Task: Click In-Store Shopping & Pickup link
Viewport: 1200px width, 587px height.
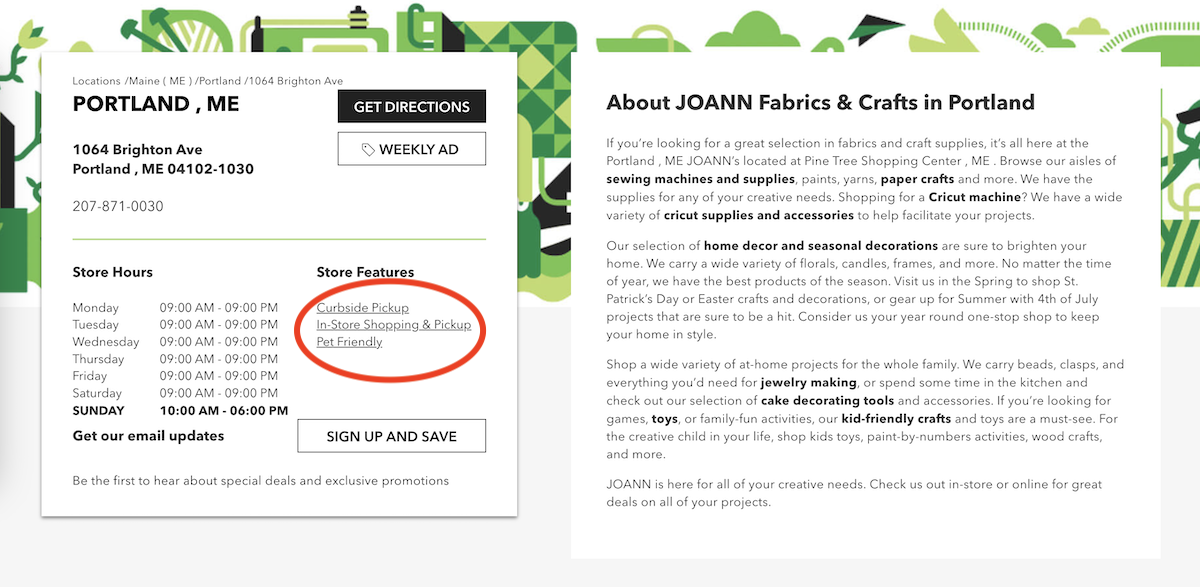Action: [393, 325]
